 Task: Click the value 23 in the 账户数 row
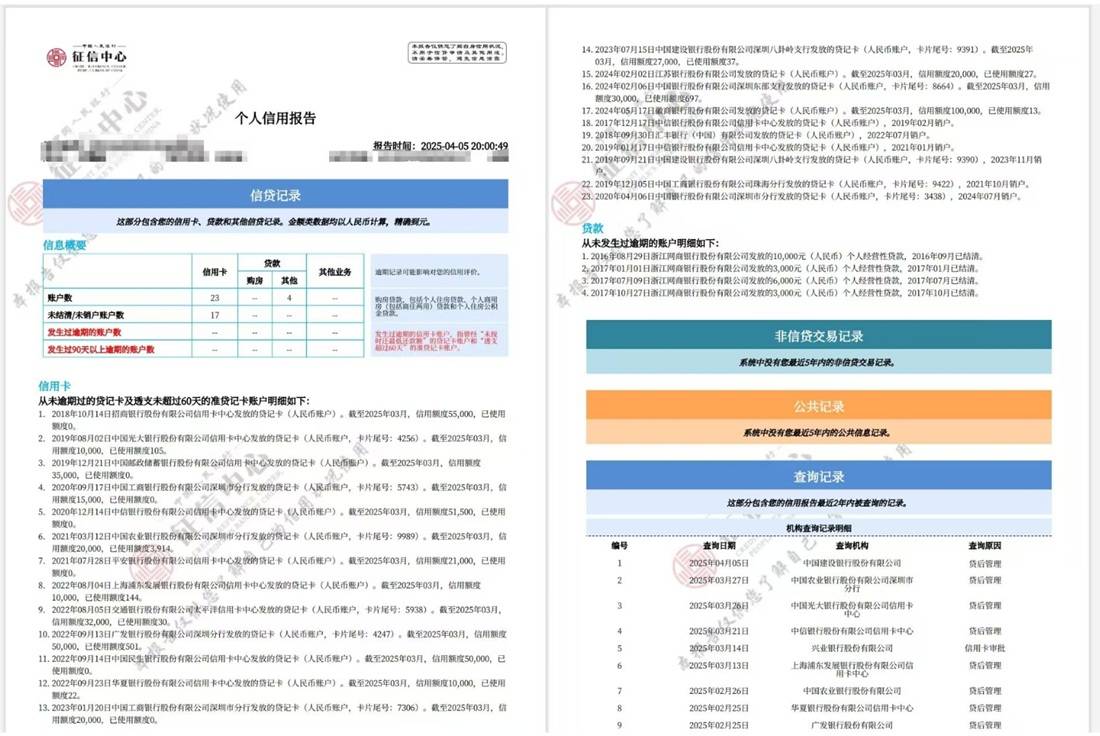pyautogui.click(x=215, y=297)
